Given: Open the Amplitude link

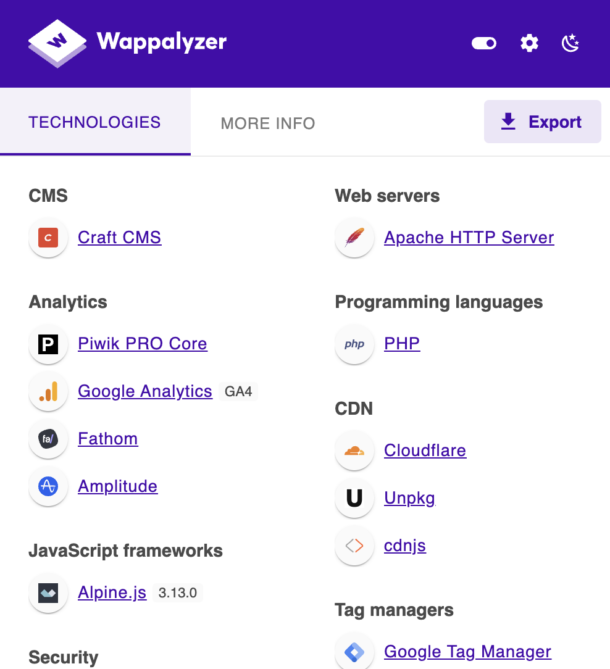Looking at the screenshot, I should [118, 486].
